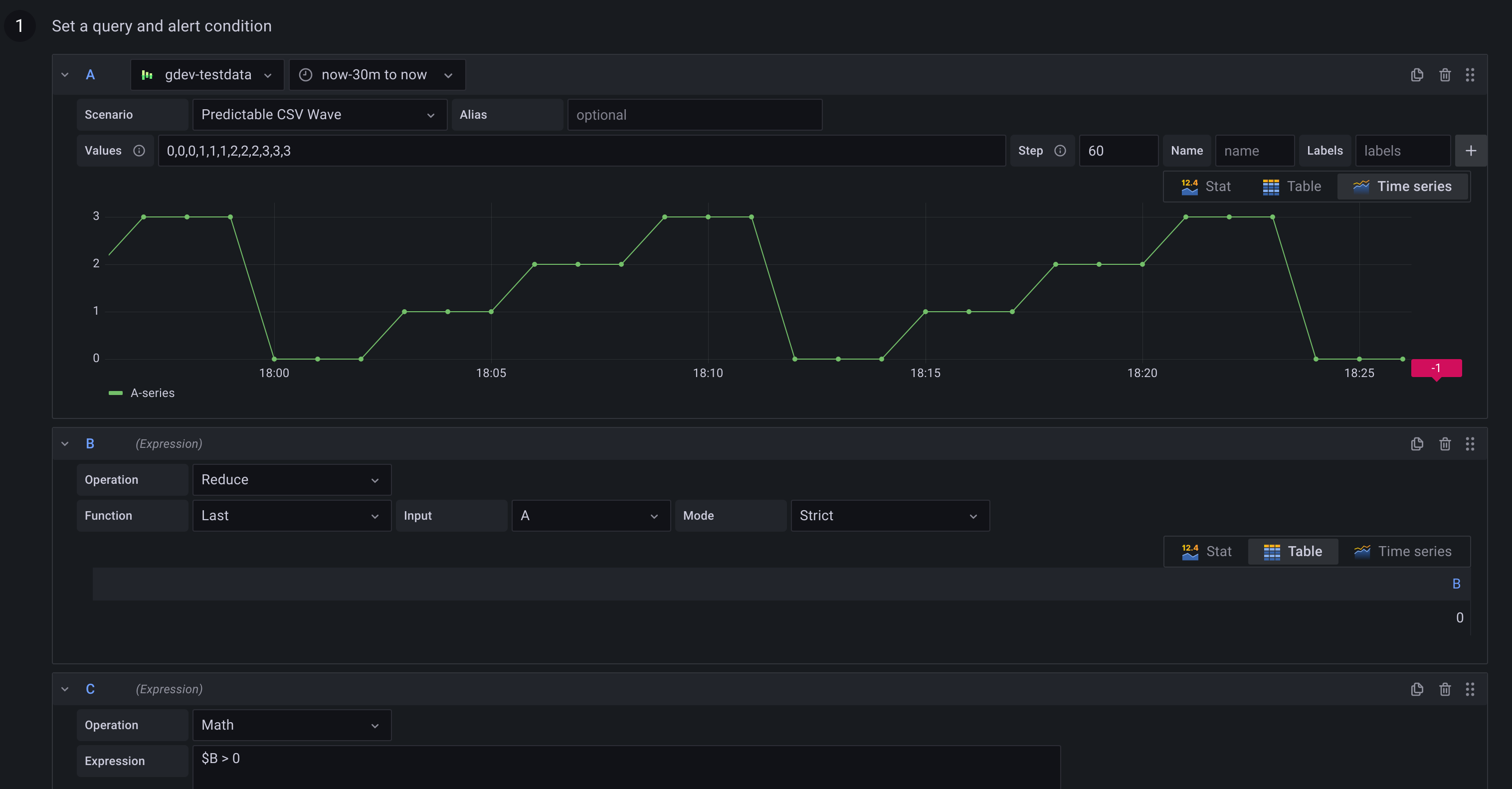Click the Labels input field

1403,151
